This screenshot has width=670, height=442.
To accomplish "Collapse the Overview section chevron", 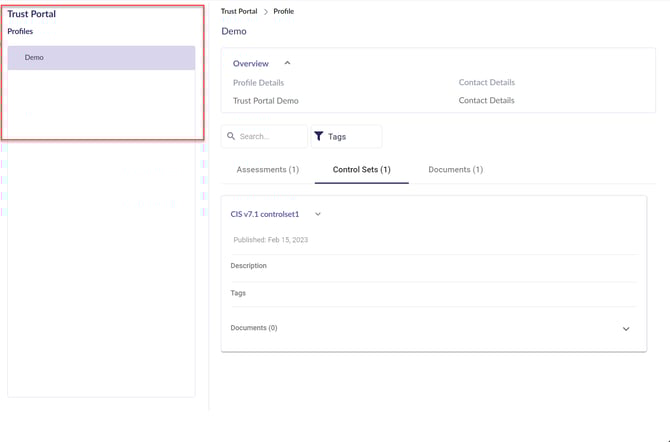I will [x=287, y=63].
